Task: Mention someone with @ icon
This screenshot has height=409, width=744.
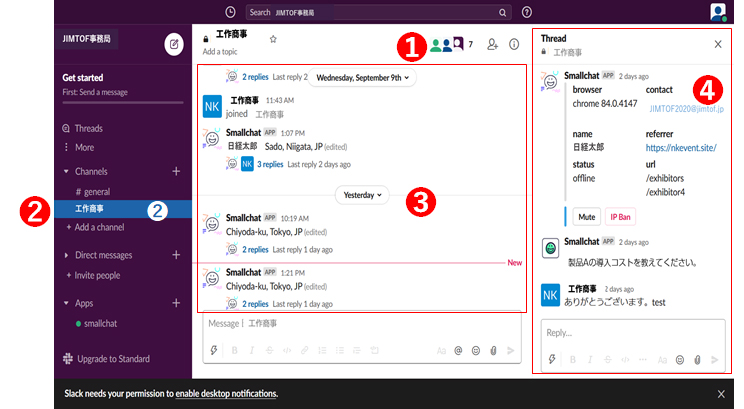Action: (458, 351)
